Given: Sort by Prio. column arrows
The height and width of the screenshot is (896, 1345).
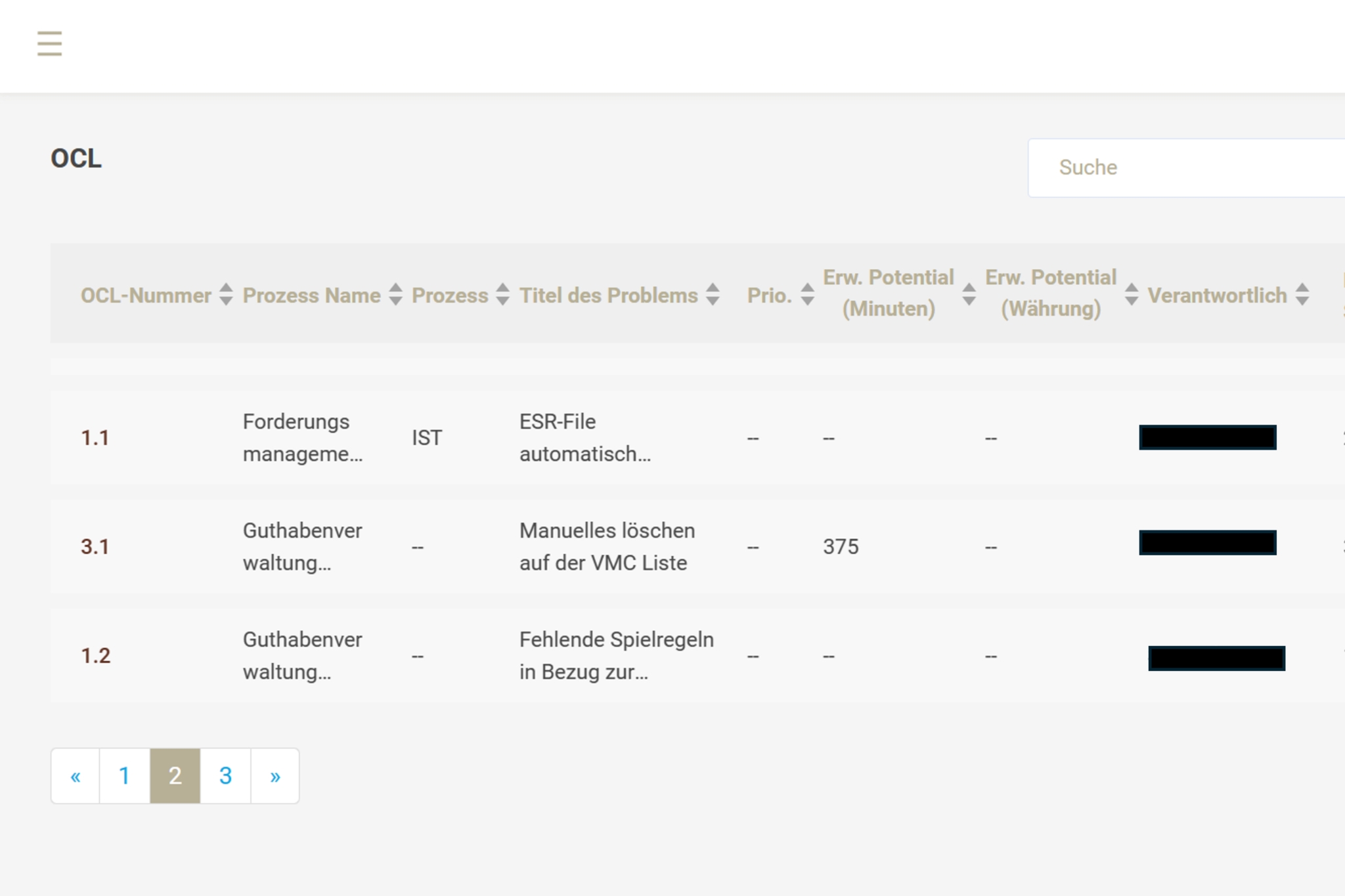Looking at the screenshot, I should [807, 294].
